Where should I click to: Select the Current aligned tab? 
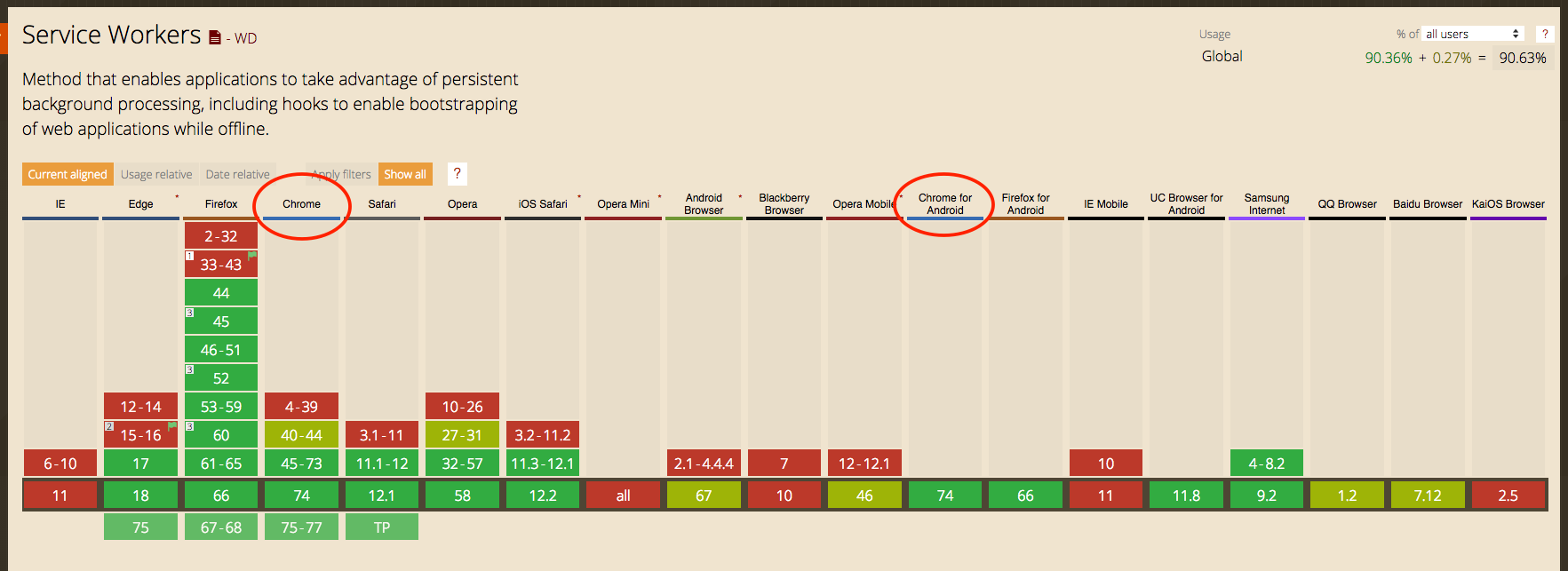[x=68, y=174]
